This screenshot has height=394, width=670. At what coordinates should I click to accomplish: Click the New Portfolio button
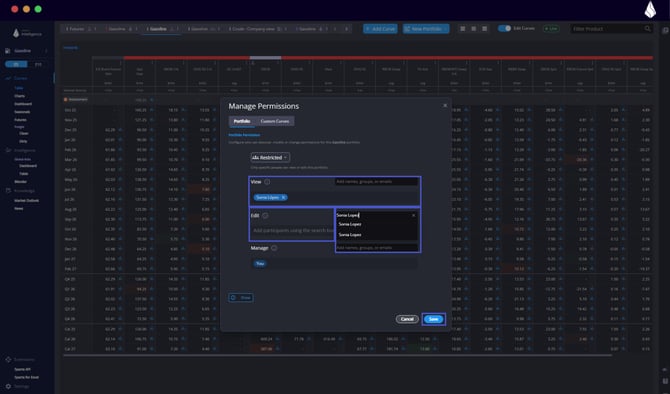(426, 29)
